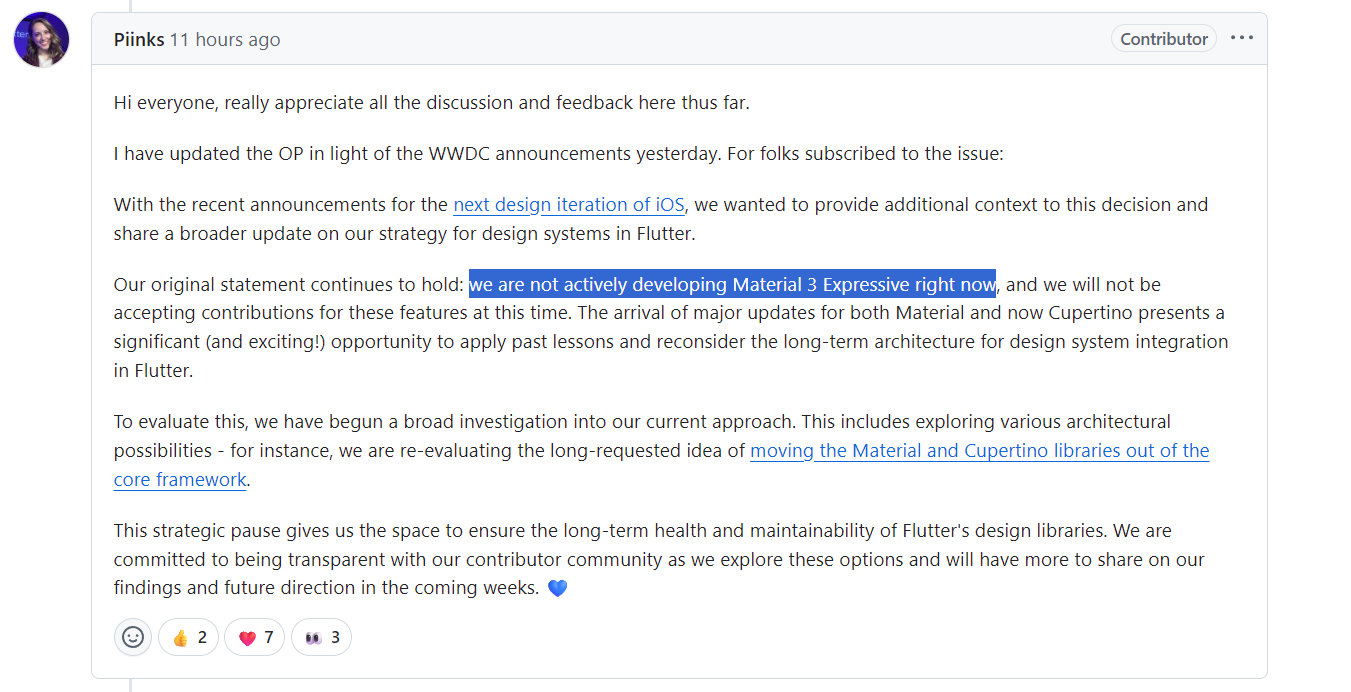
Task: Click the comment header bar next to timestamp
Action: (690, 39)
